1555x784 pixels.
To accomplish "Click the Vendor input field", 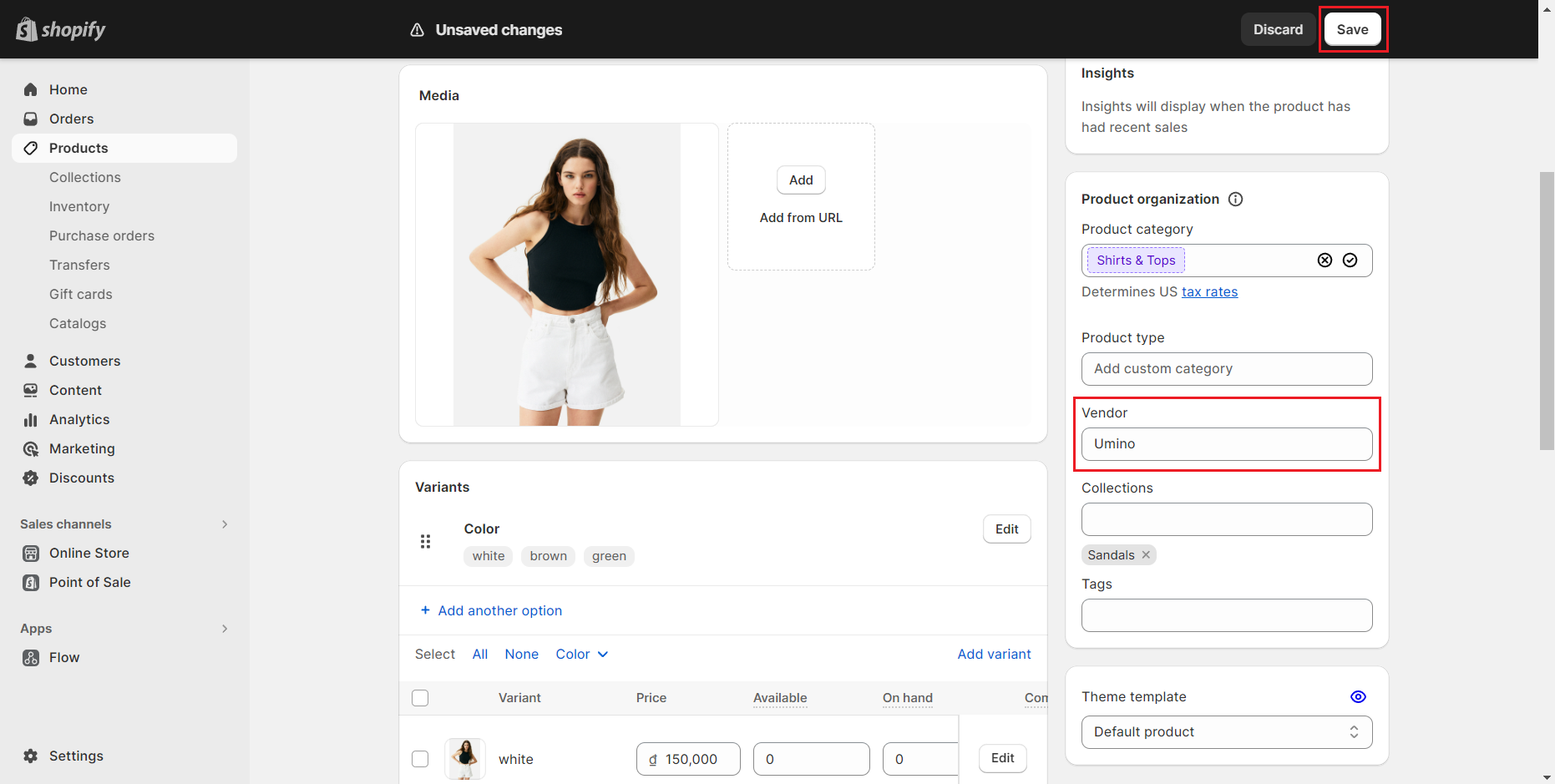I will point(1226,444).
